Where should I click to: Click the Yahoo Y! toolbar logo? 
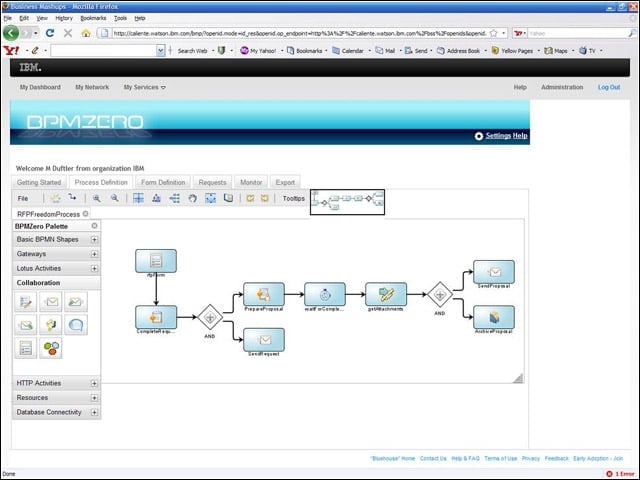(11, 50)
